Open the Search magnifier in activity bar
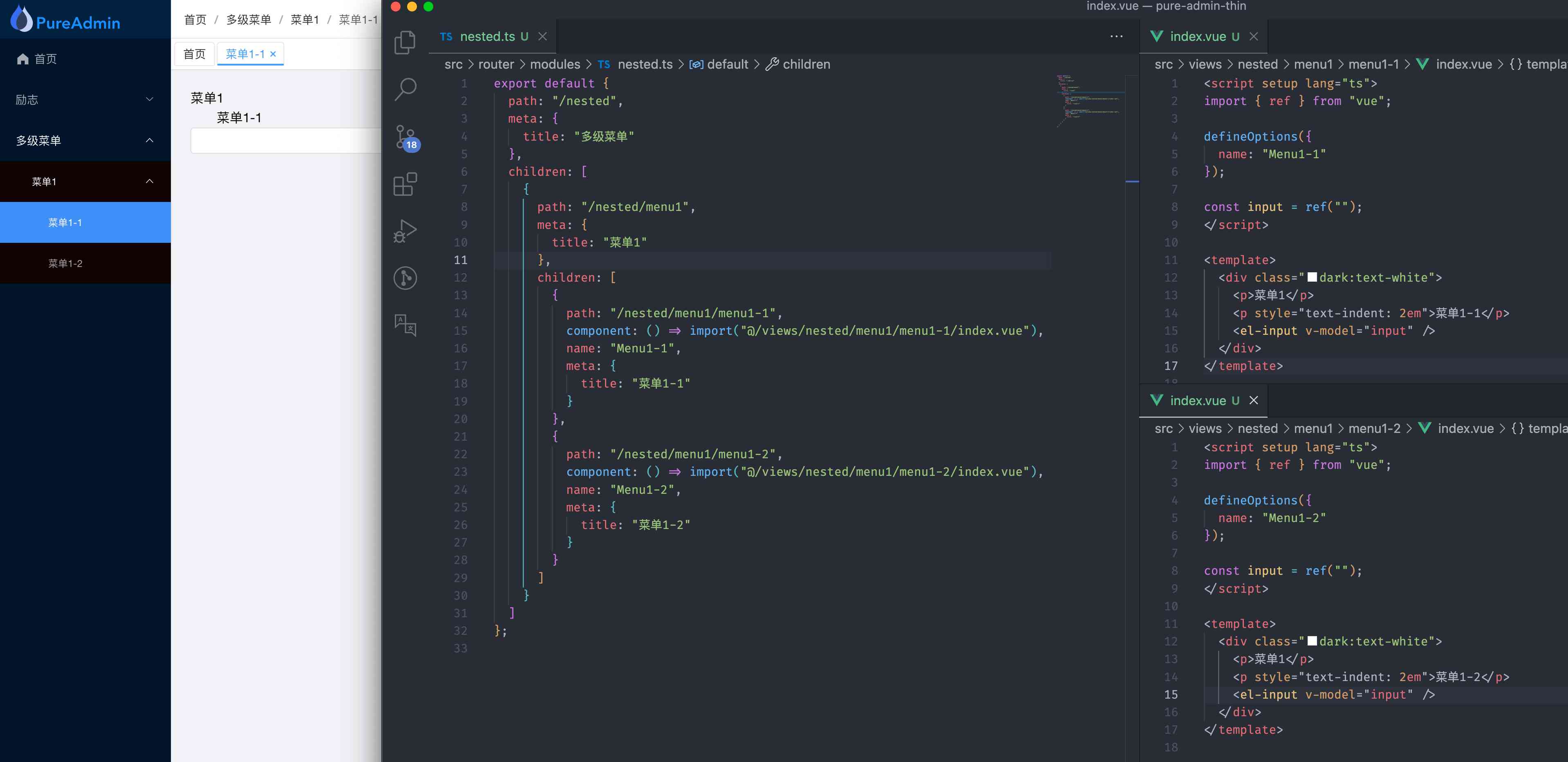Viewport: 1568px width, 762px height. pyautogui.click(x=405, y=89)
